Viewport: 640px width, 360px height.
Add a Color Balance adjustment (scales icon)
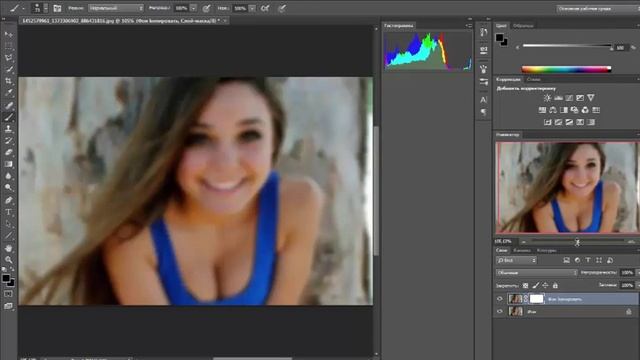[553, 110]
